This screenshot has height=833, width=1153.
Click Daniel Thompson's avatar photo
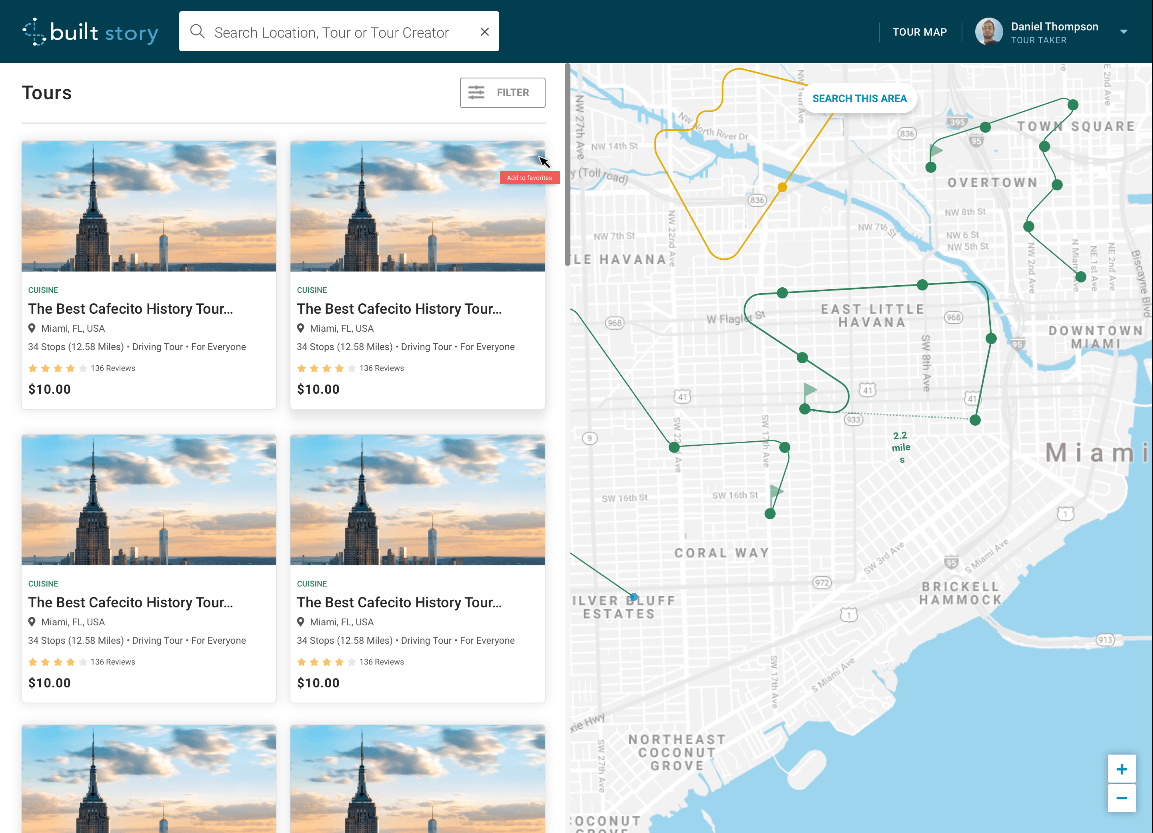(x=988, y=32)
